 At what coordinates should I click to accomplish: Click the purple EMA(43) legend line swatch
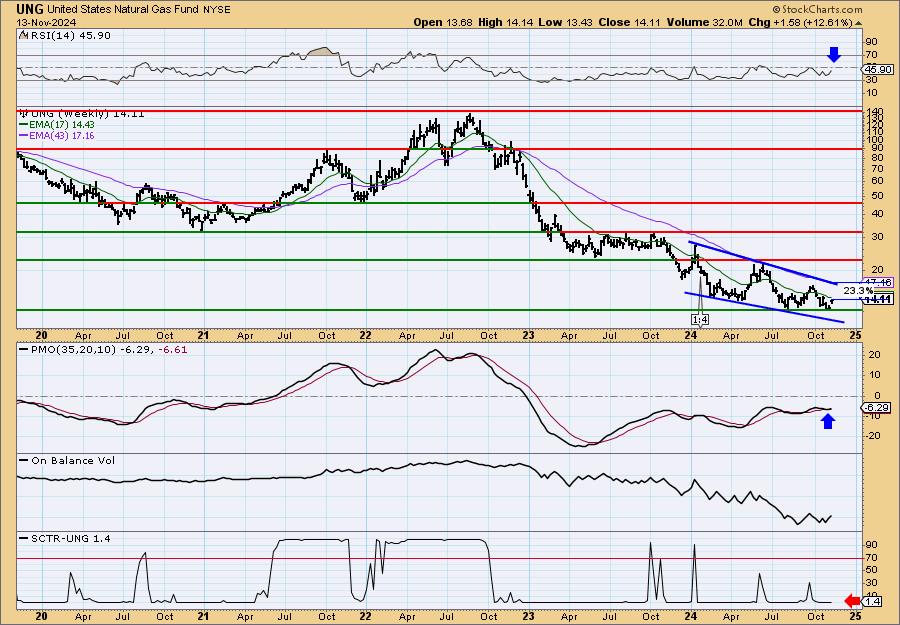23,136
